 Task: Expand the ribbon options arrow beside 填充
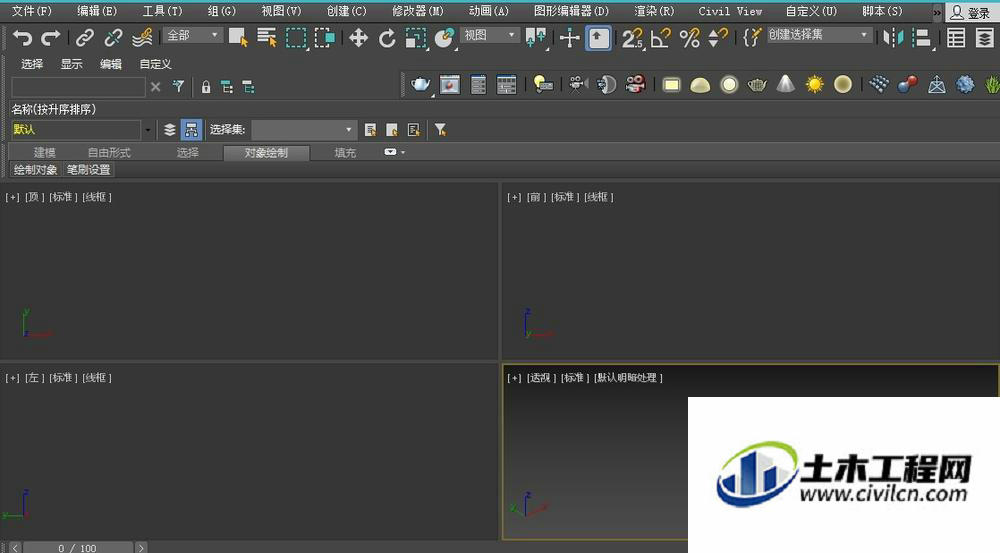point(402,152)
